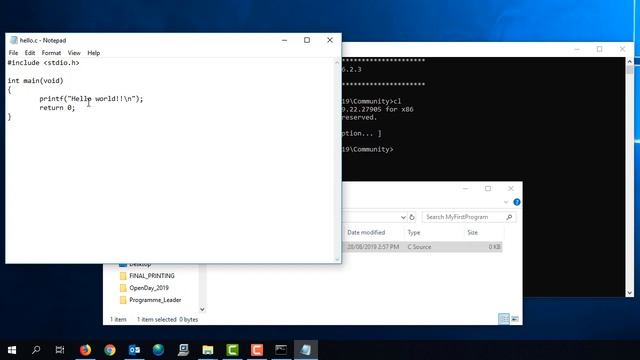Viewport: 640px width, 360px height.
Task: Launch Firefox from the taskbar
Action: point(85,350)
